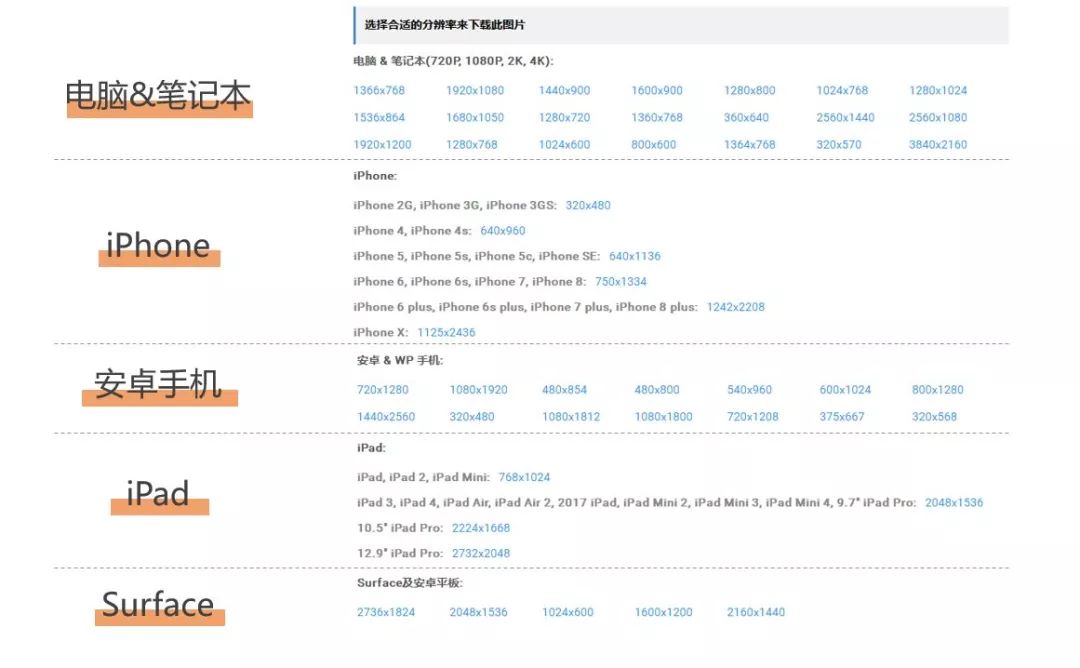The image size is (1080, 668).
Task: Choose the 1600x1200 tablet resolution
Action: (663, 612)
